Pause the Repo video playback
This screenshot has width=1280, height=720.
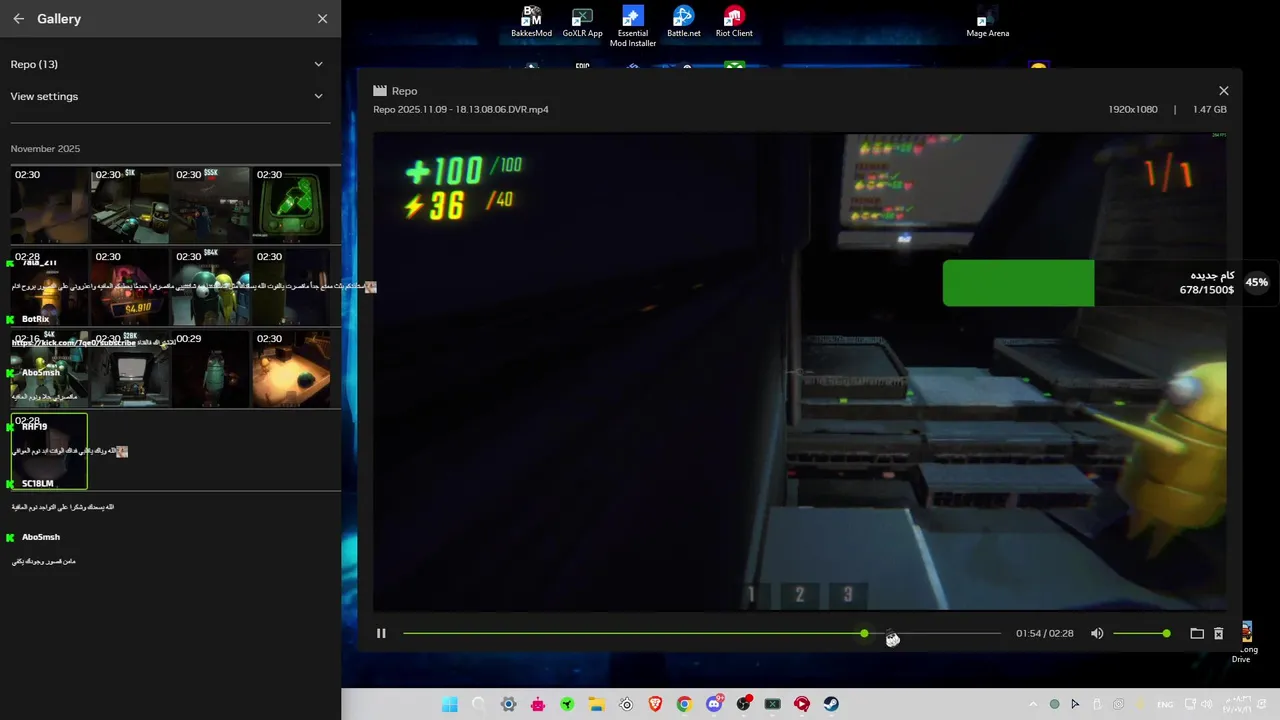(x=381, y=633)
